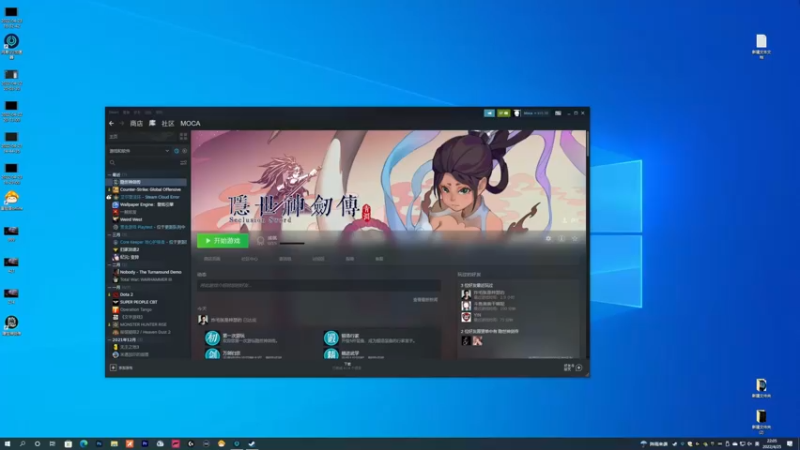Open game settings gear on banner

coord(548,238)
